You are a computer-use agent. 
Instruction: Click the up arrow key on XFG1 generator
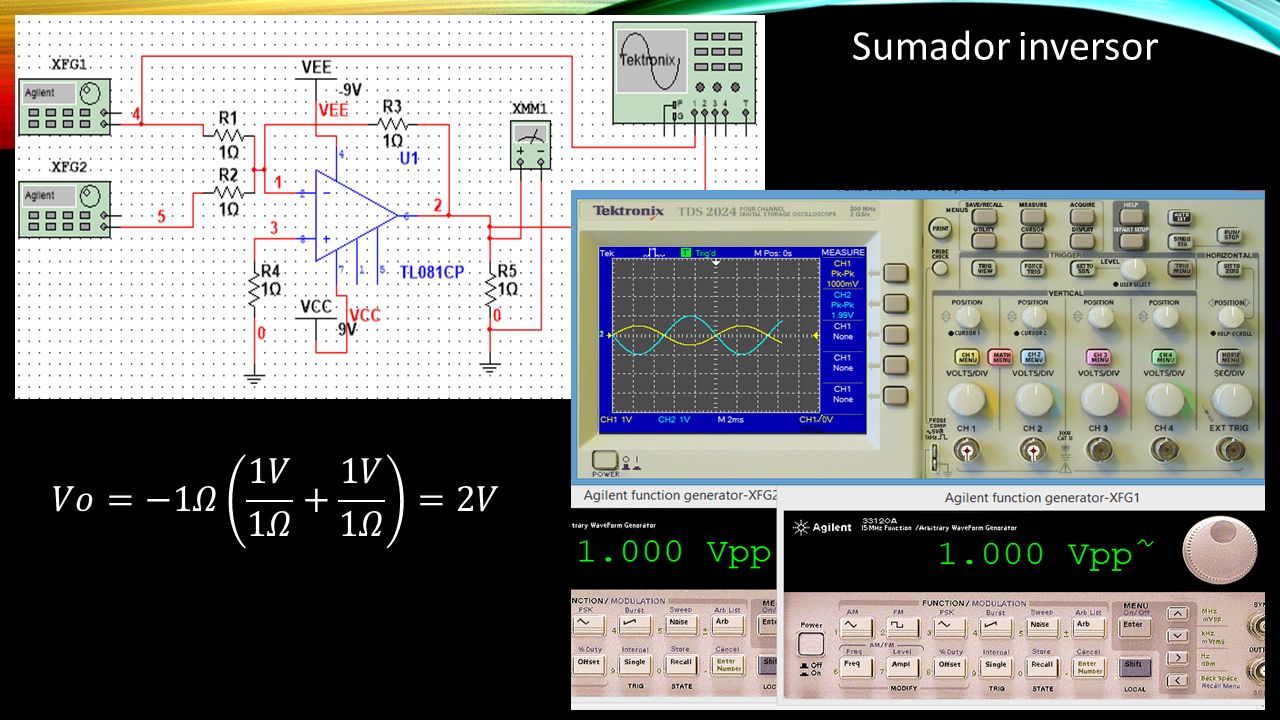1178,614
